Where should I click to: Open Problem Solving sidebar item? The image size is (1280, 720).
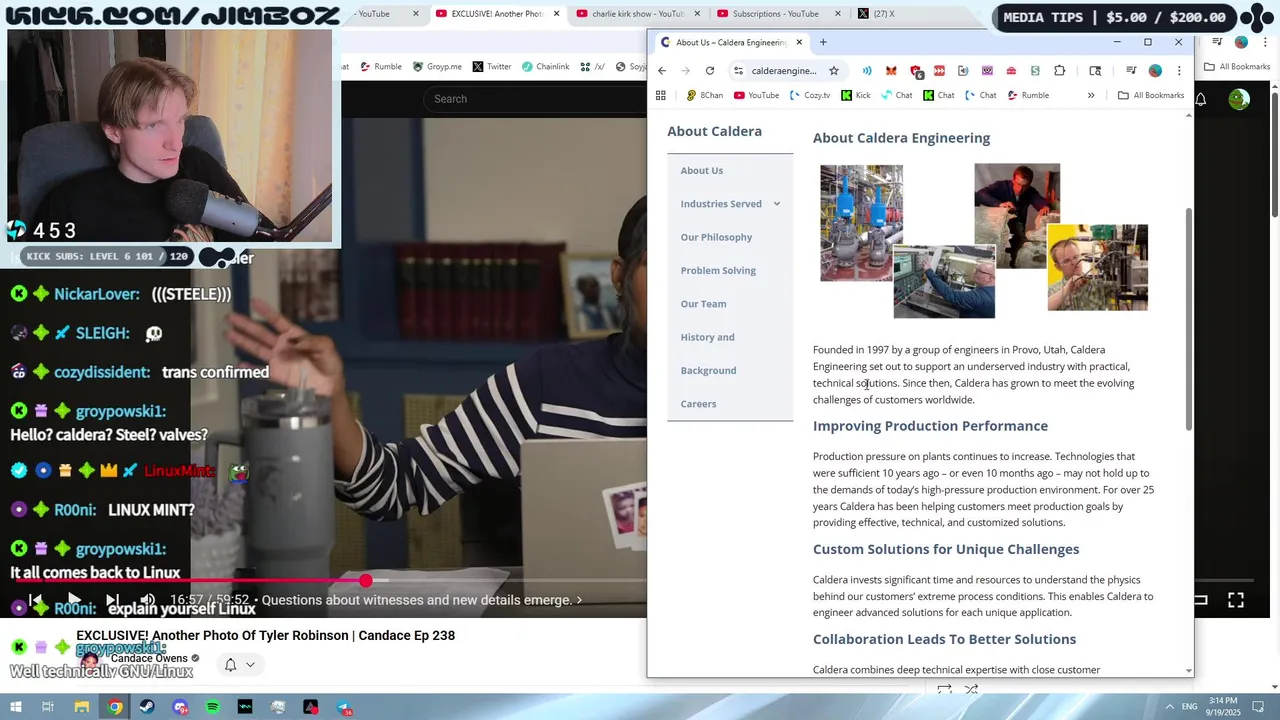point(718,271)
